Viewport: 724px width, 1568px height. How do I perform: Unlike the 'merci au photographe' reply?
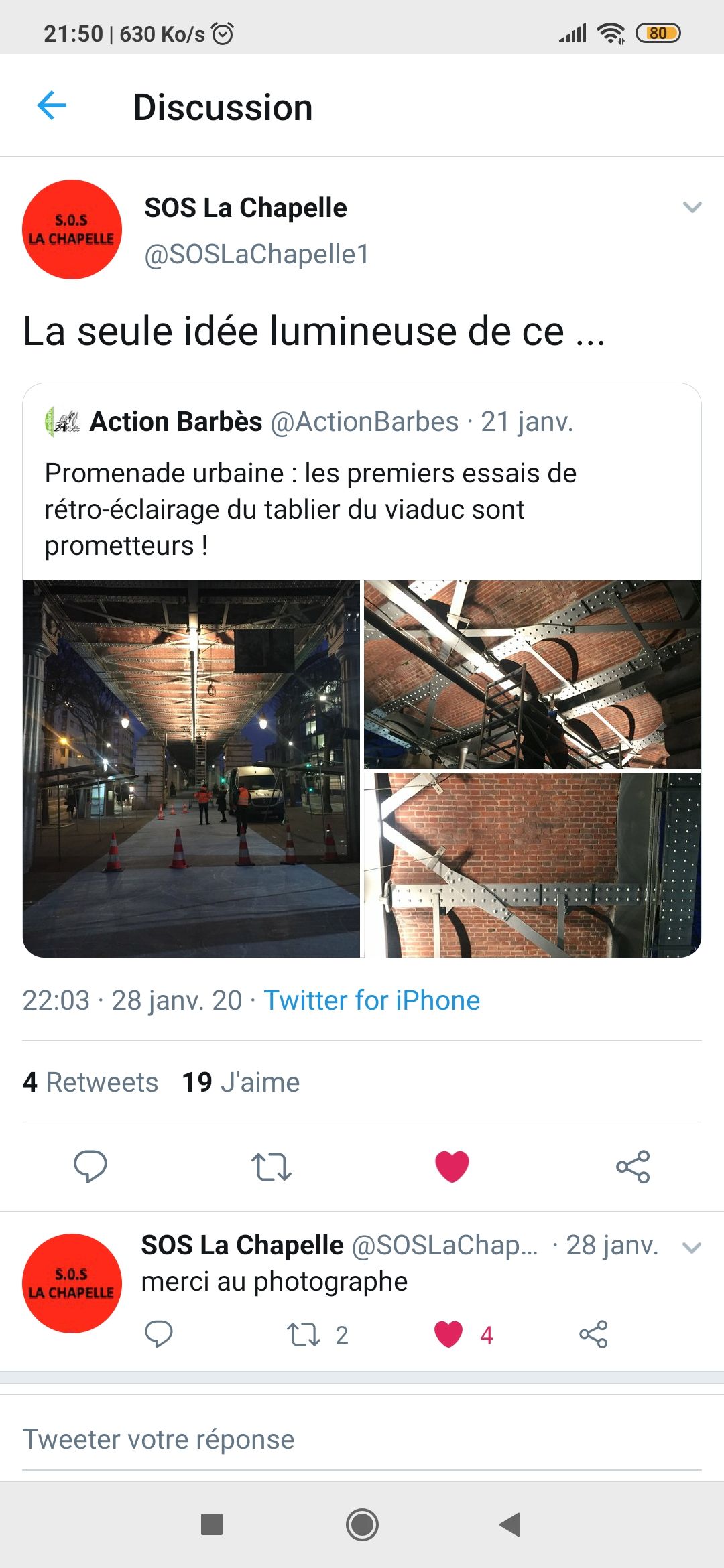[x=448, y=1334]
